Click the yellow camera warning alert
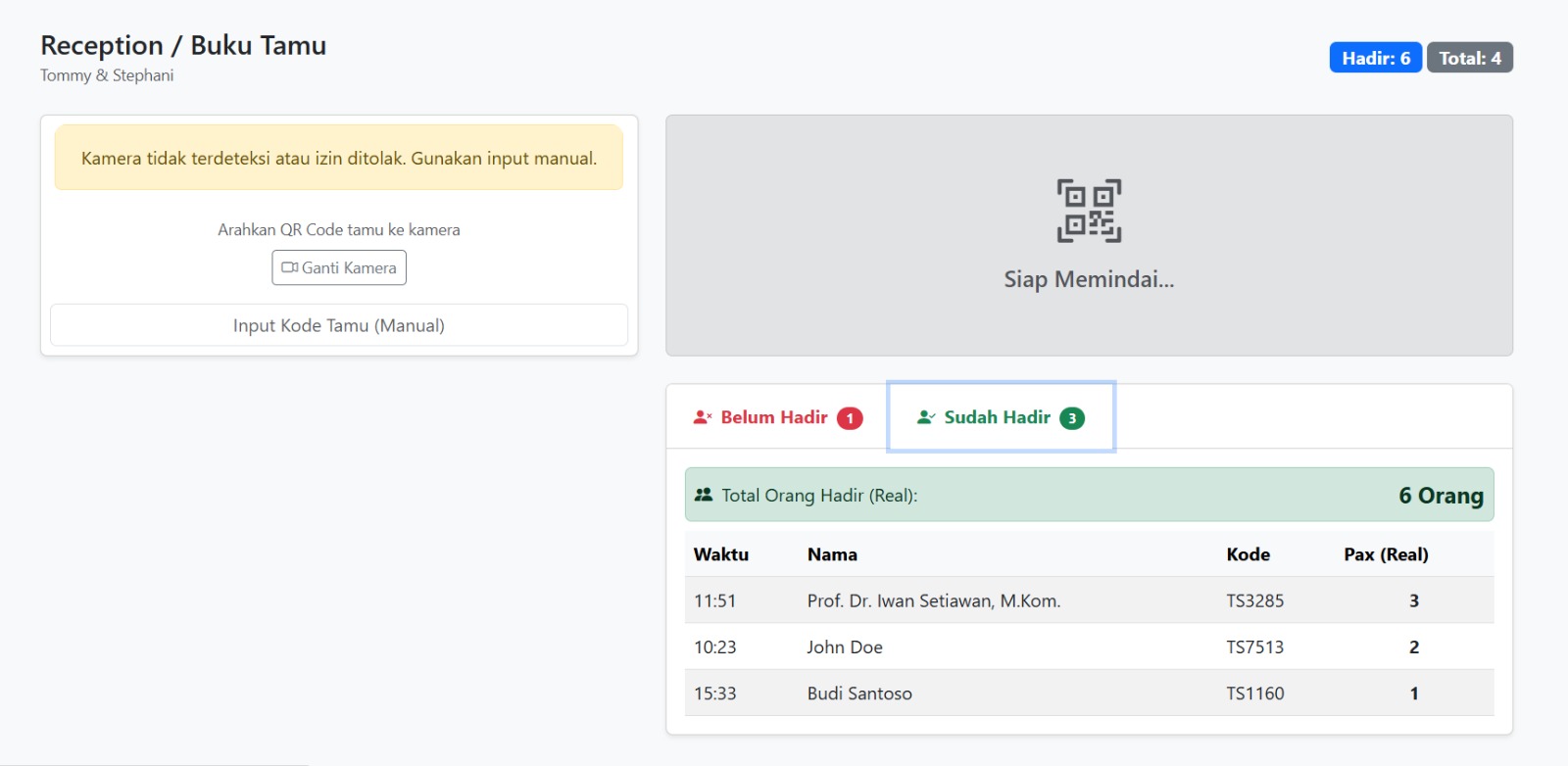 click(339, 158)
